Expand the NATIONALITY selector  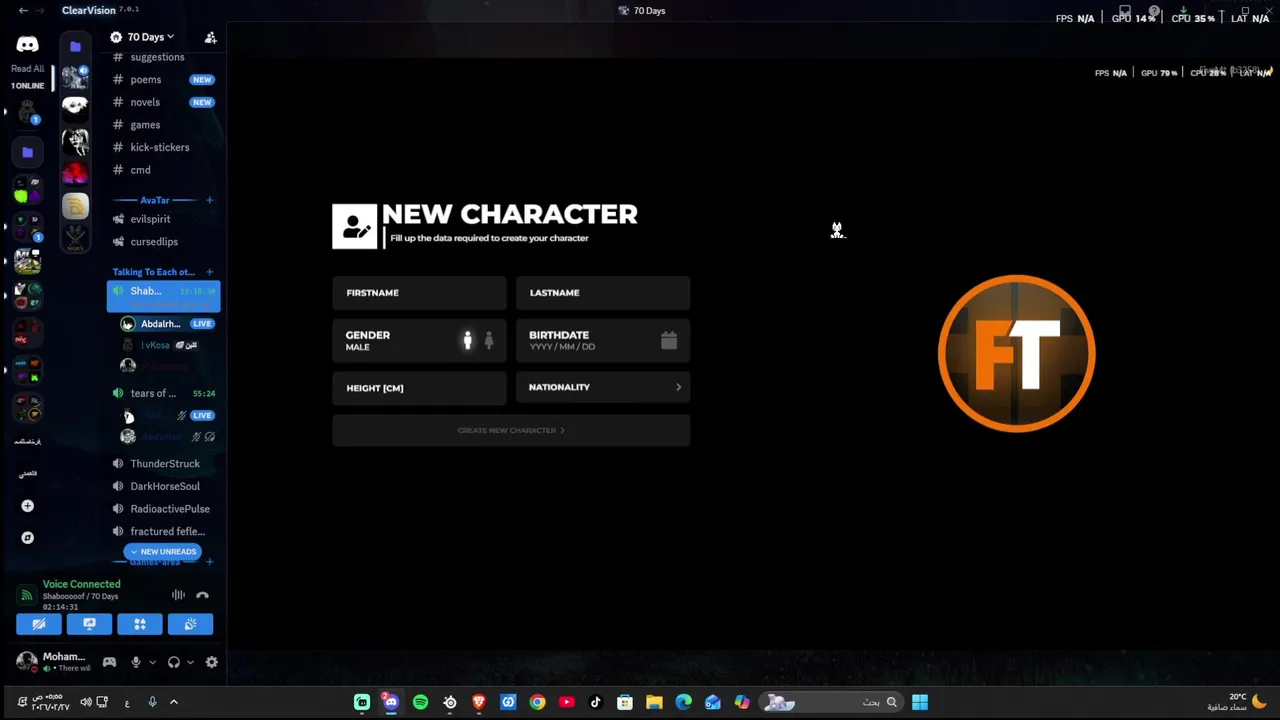tap(603, 387)
